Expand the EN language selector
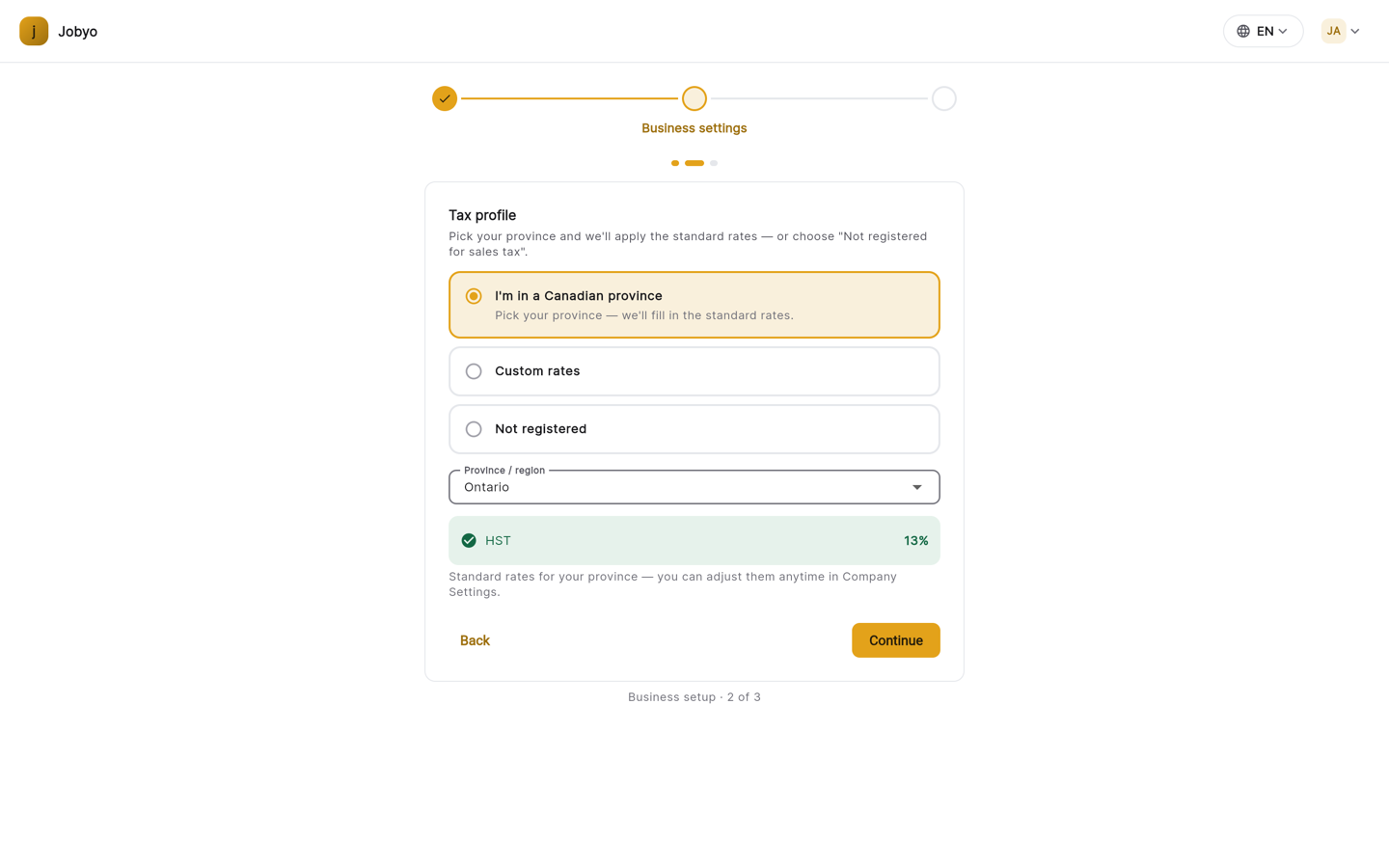Viewport: 1389px width, 868px height. (x=1263, y=31)
